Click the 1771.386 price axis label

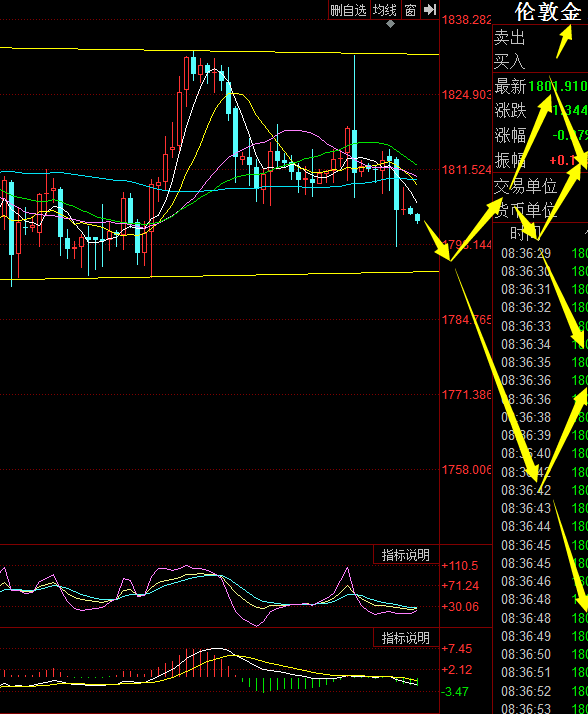pyautogui.click(x=466, y=394)
